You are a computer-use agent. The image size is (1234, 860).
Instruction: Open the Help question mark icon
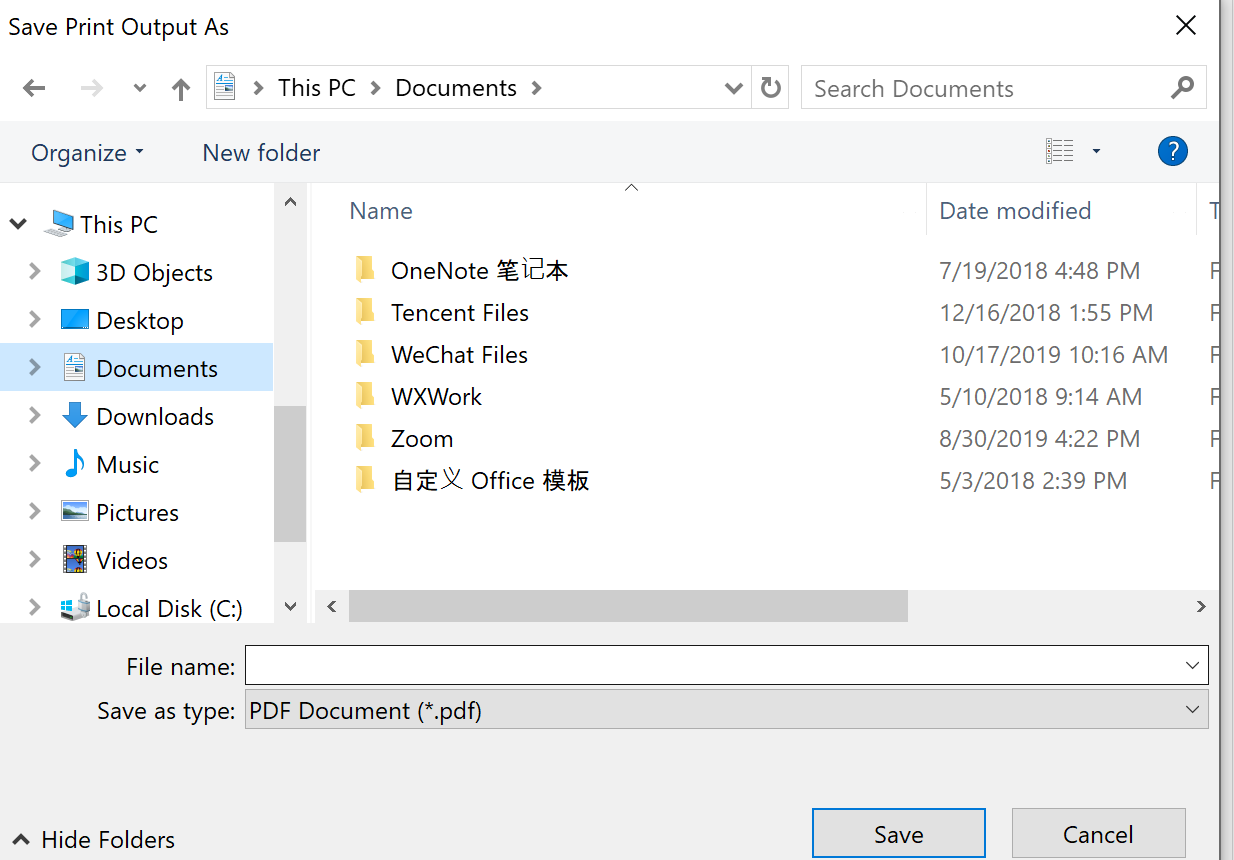click(x=1172, y=152)
